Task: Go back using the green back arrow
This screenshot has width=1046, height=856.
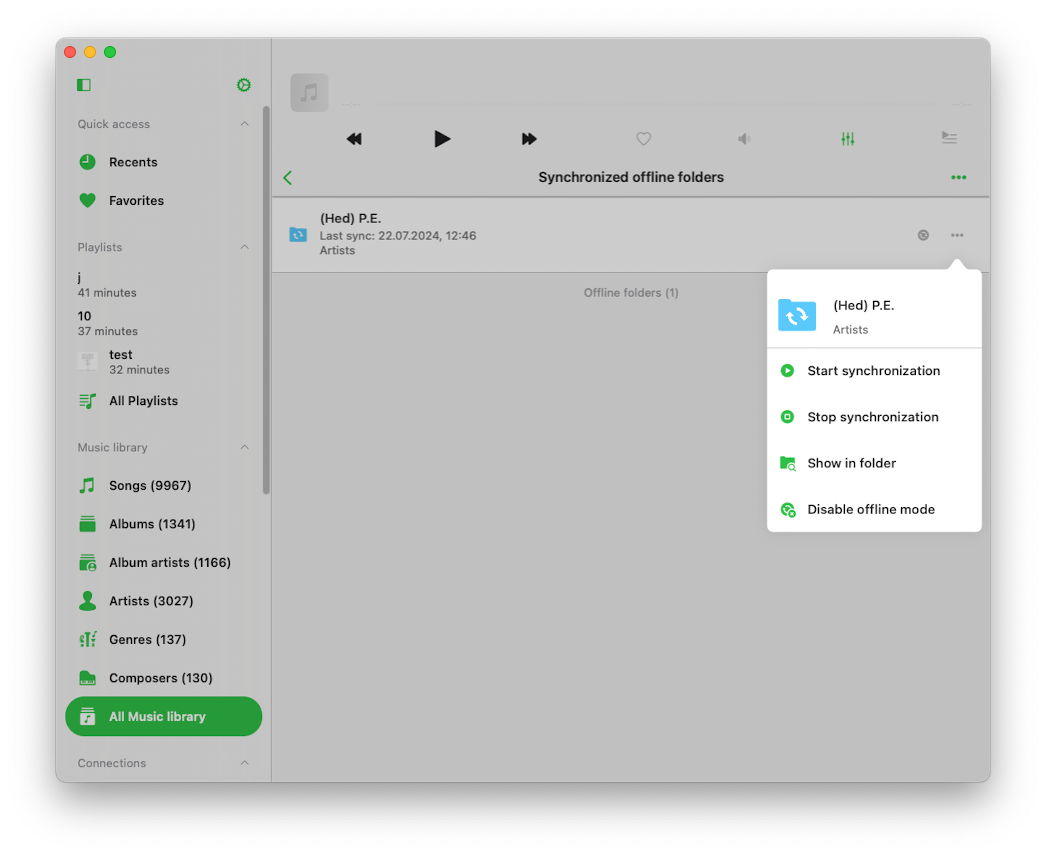Action: 287,177
